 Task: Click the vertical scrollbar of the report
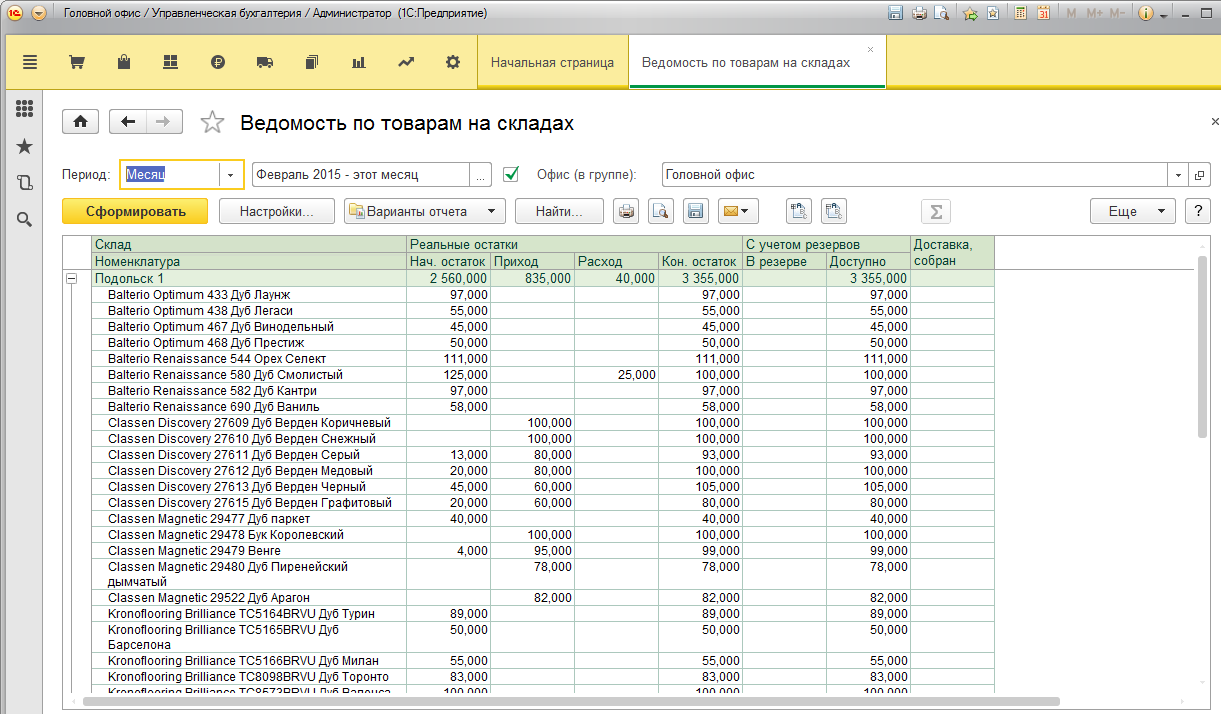[1202, 345]
